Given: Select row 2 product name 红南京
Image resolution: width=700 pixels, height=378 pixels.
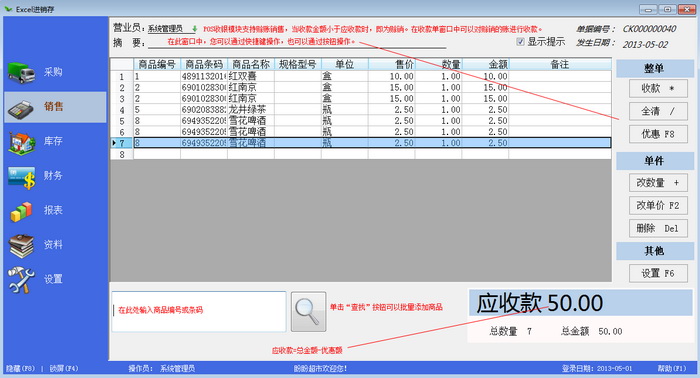Looking at the screenshot, I should point(251,87).
